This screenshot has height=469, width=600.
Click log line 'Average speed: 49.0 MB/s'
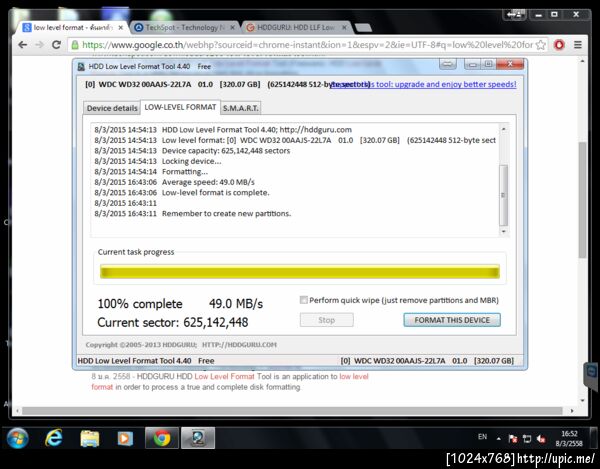(208, 182)
